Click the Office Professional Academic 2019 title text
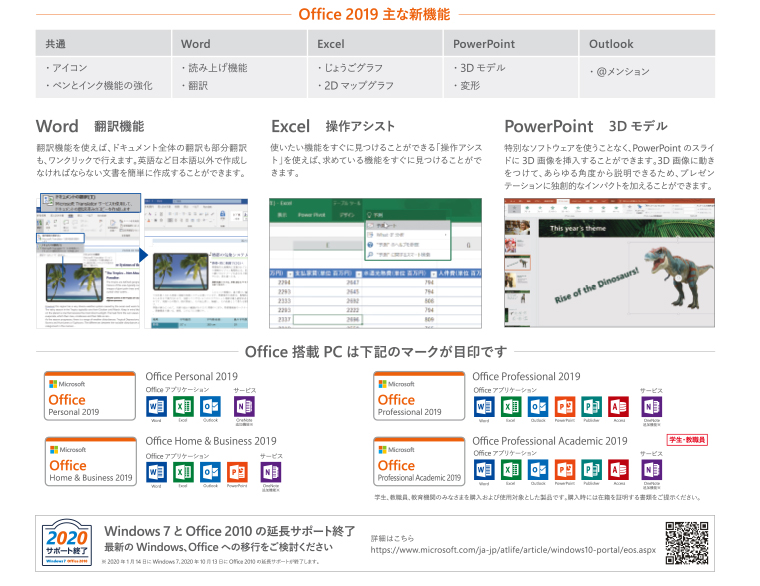Viewport: 760px width, 586px height. 550,441
